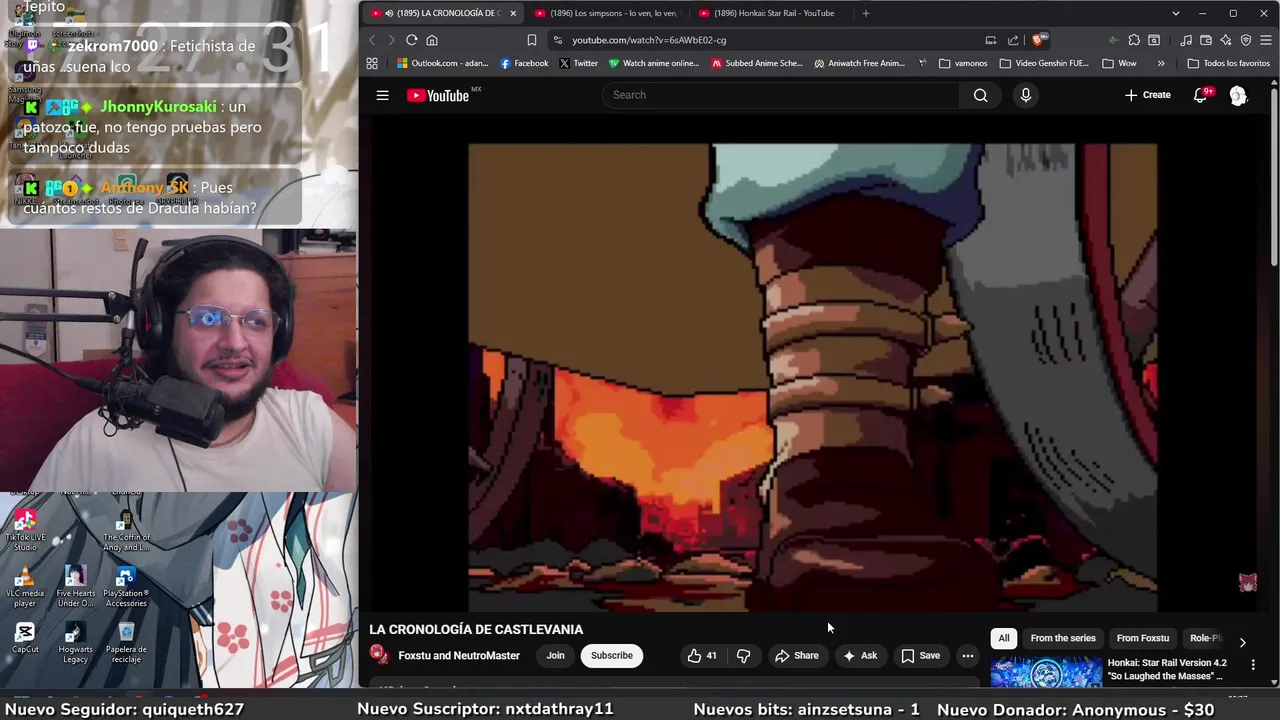Click the Ask button

click(x=860, y=656)
